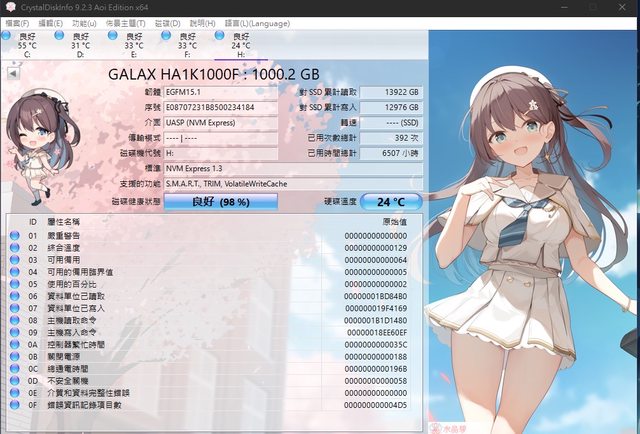Image resolution: width=640 pixels, height=434 pixels.
Task: Click the CrystalDiskInfo app icon in title bar
Action: 11,7
